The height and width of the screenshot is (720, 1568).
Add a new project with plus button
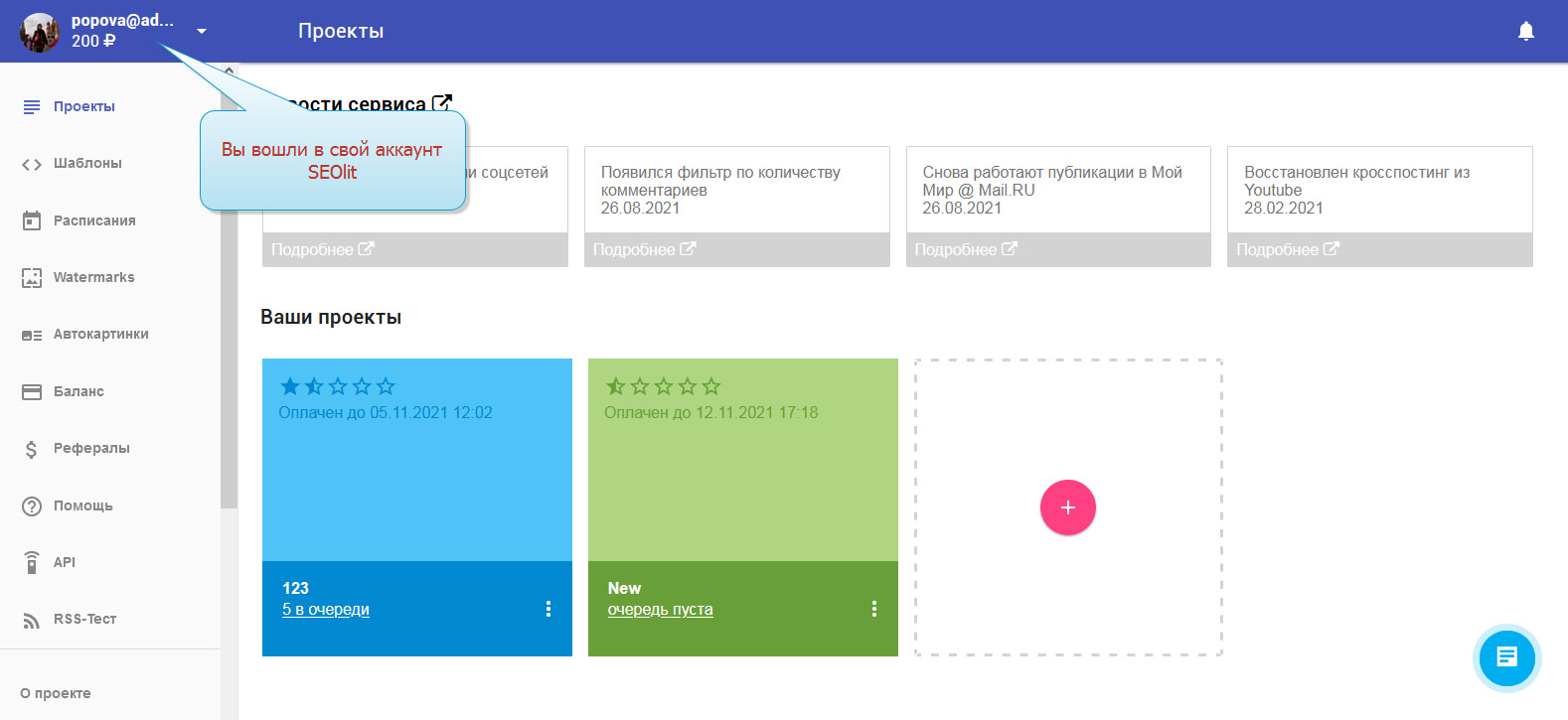[1067, 507]
